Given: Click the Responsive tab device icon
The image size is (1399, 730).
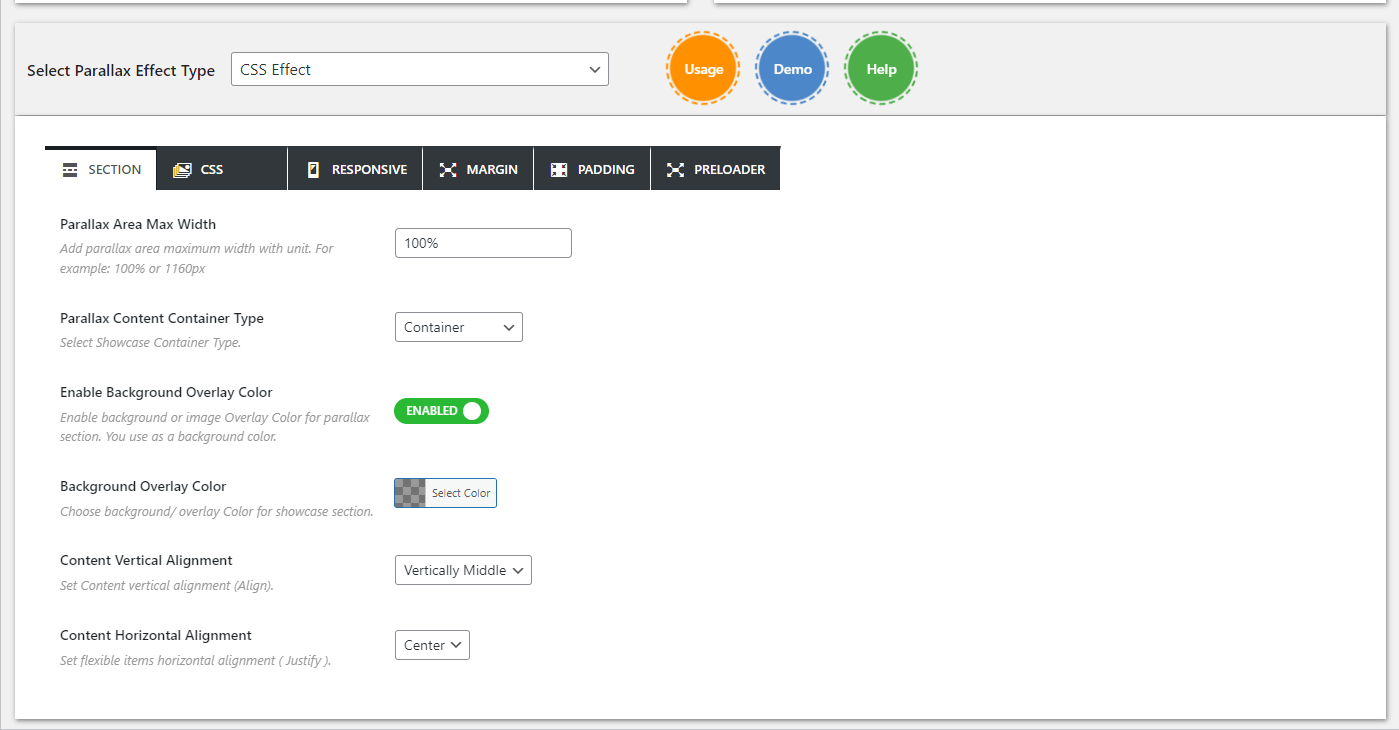Looking at the screenshot, I should (313, 170).
